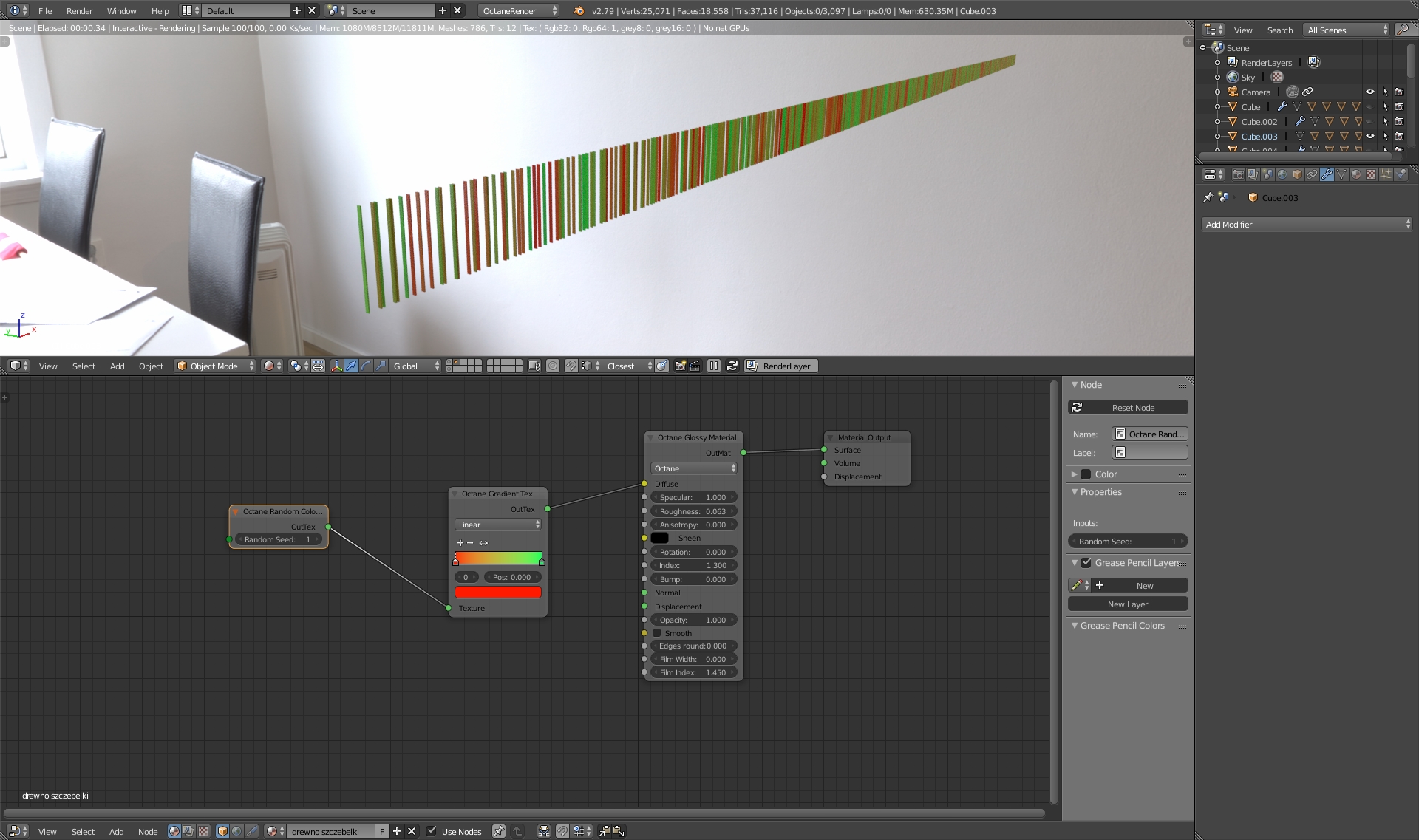
Task: Click the OpenGL render animation clapper icon
Action: [695, 366]
